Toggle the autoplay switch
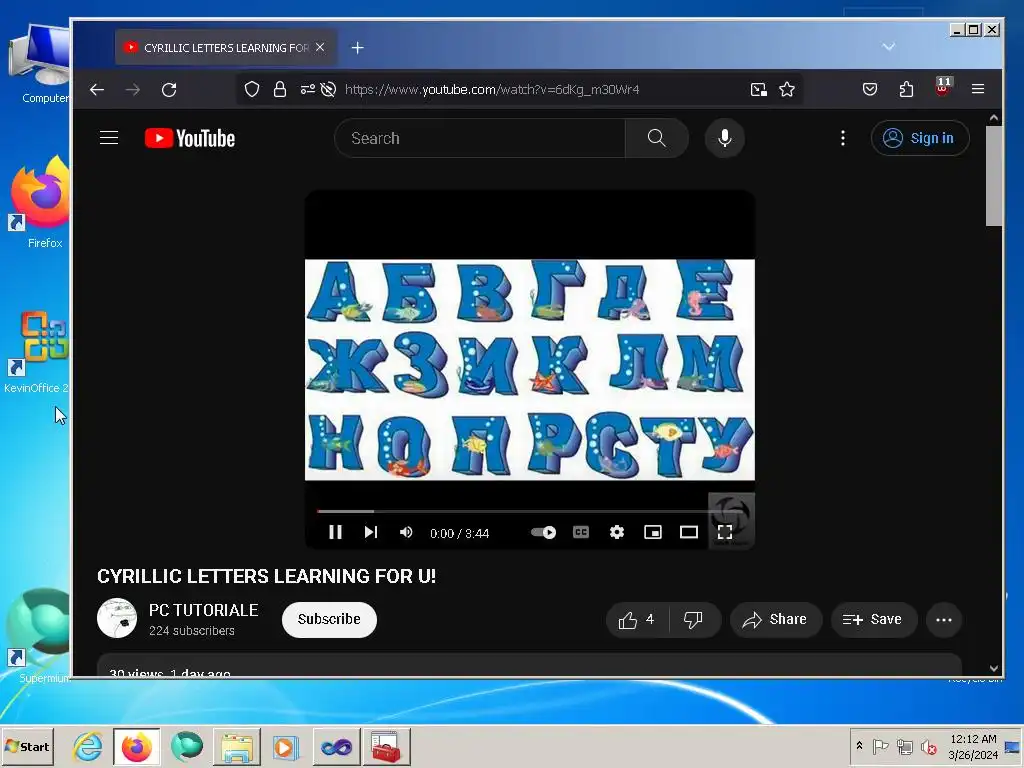 point(543,532)
